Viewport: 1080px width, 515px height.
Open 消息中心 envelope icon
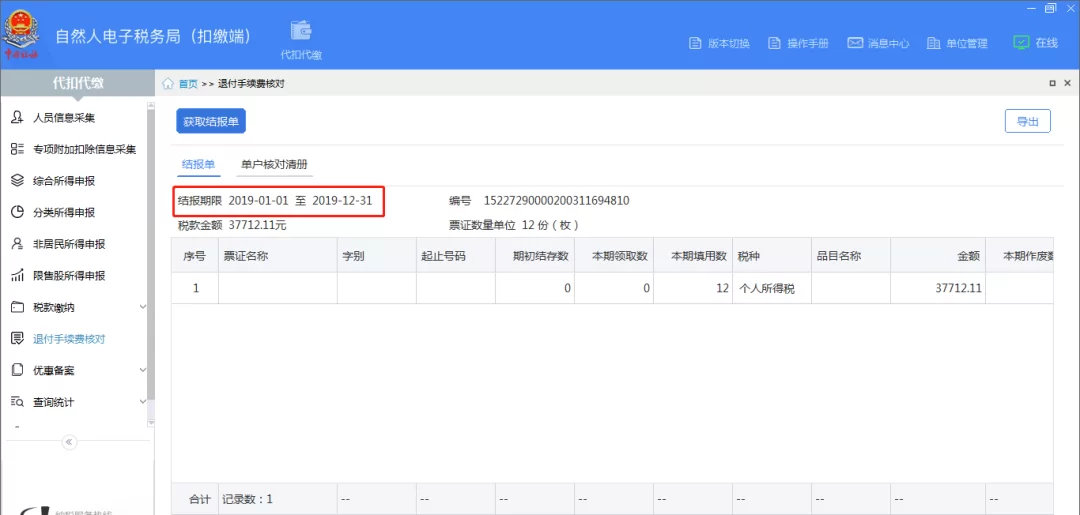pos(855,43)
